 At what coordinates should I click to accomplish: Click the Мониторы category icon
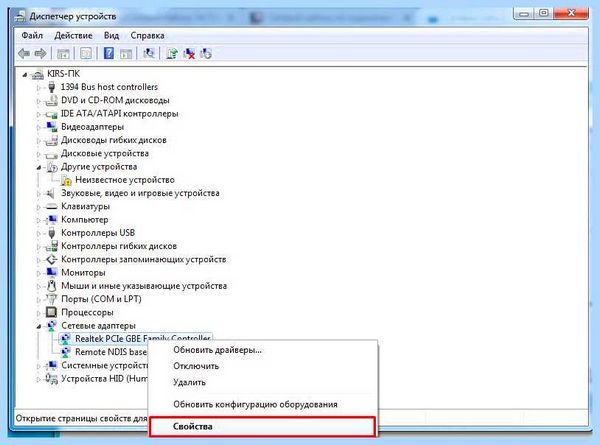[52, 272]
